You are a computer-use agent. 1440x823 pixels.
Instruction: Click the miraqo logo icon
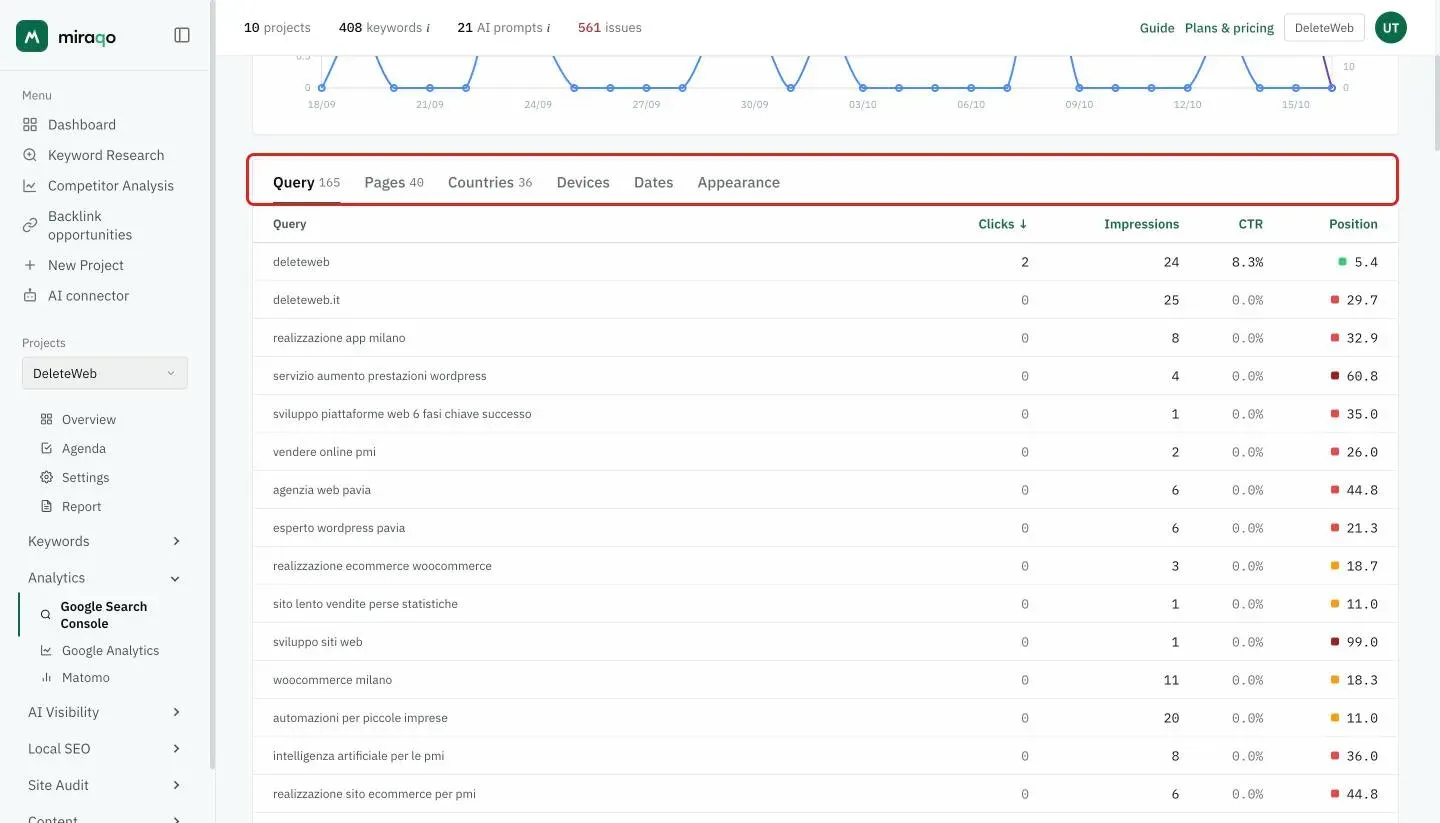coord(32,36)
